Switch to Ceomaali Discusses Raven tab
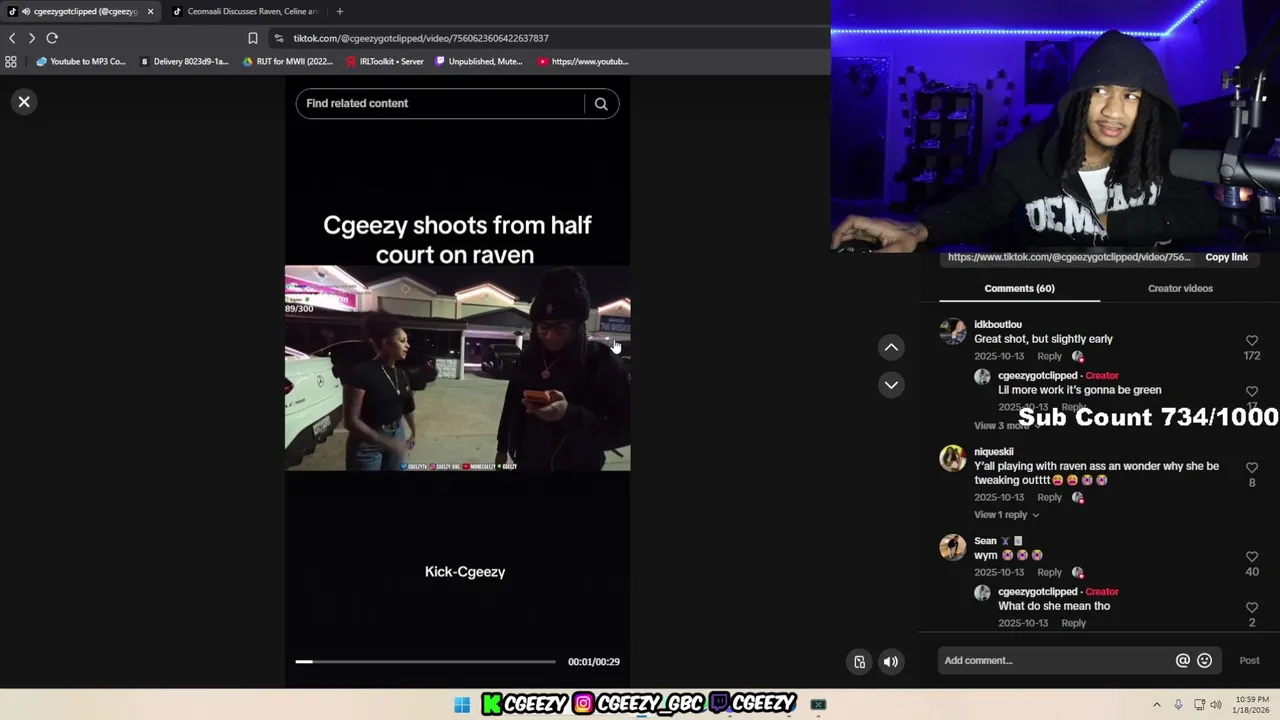Screen dimensions: 1280x720 [245, 11]
